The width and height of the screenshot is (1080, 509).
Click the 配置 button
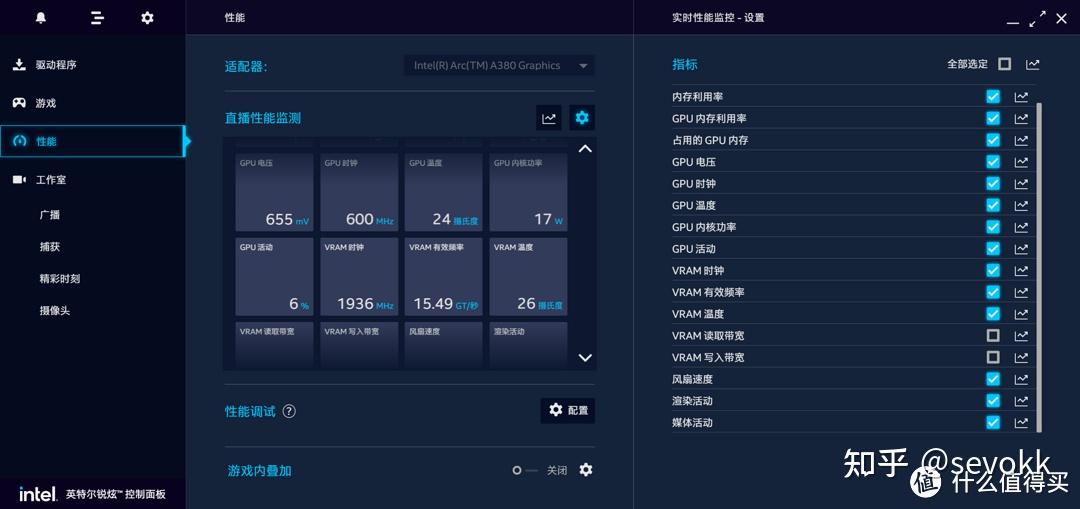[x=568, y=411]
